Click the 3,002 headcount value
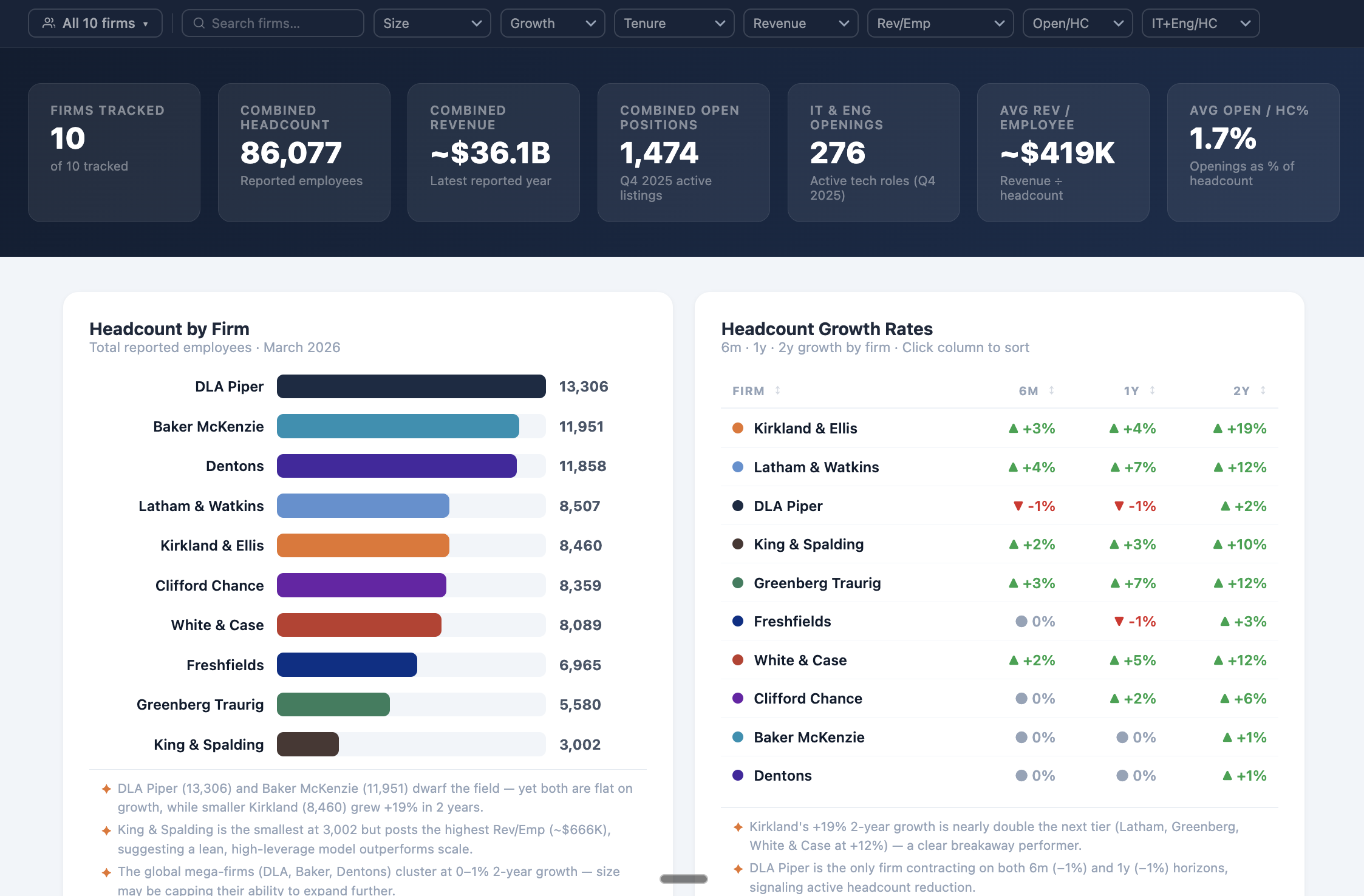This screenshot has height=896, width=1364. 580,745
